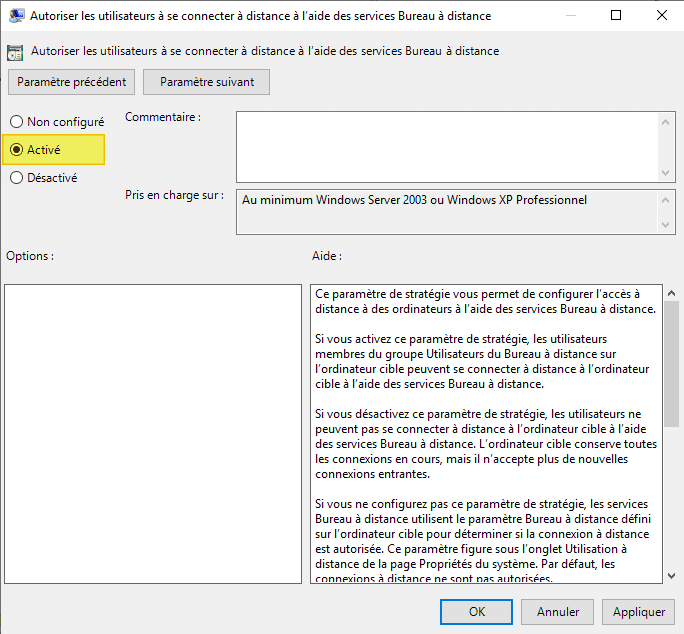Maximize the dialog window
This screenshot has height=634, width=684.
[x=616, y=15]
